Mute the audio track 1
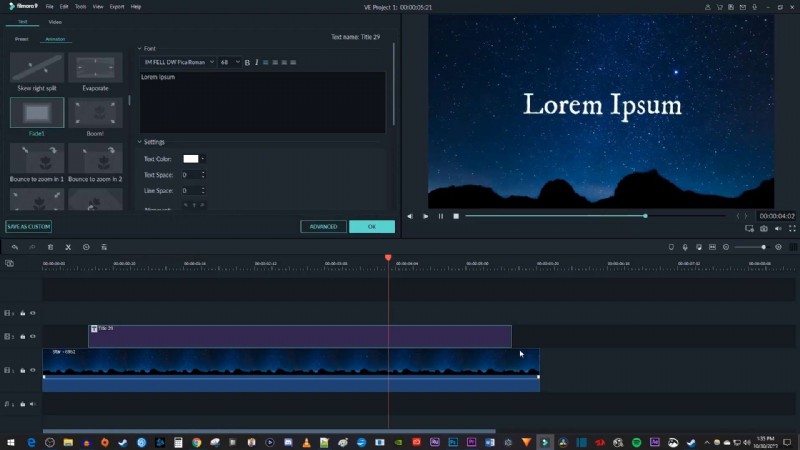 (33, 404)
